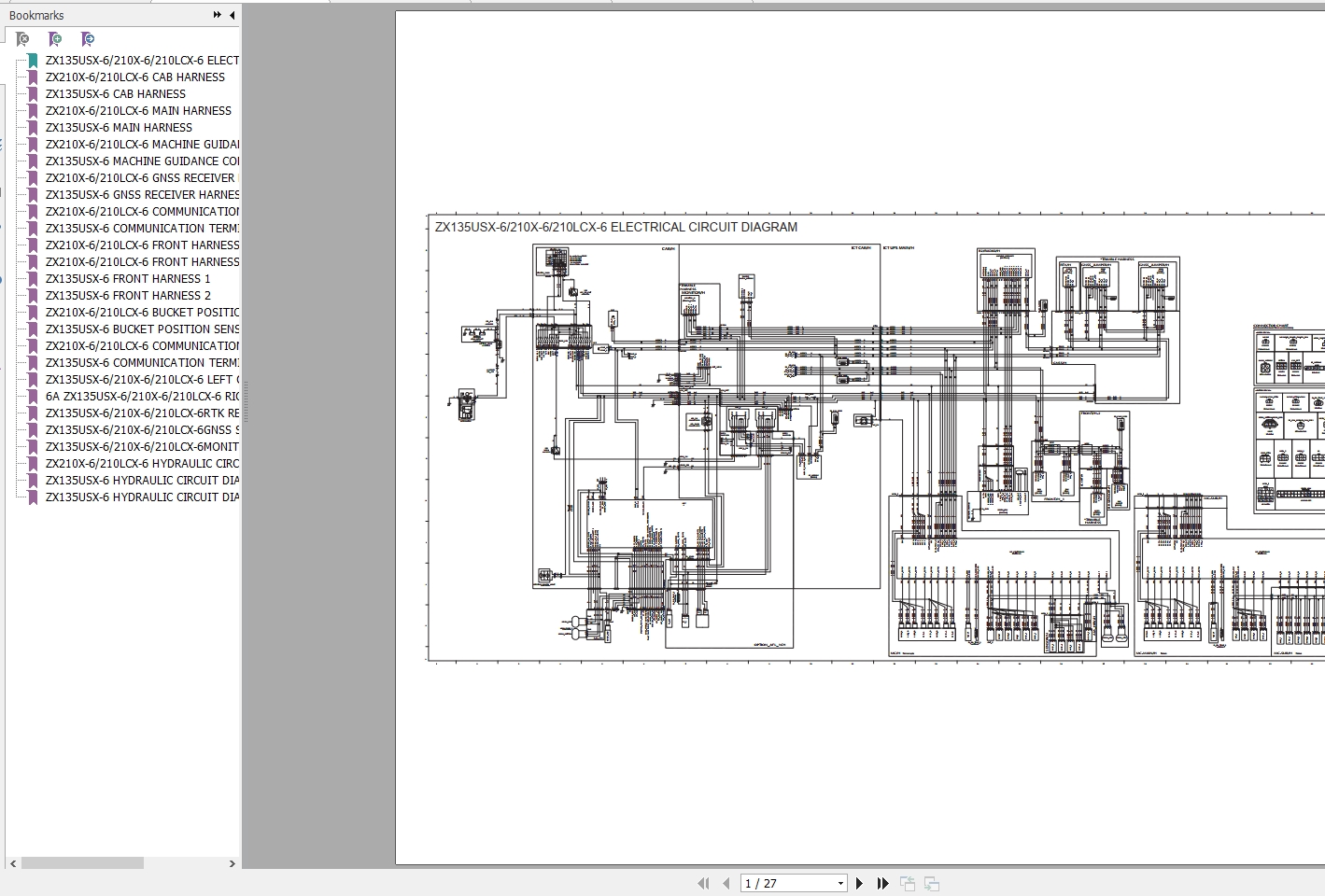Open bookmark 6A ZX135USX-6/210X-6/210LCX-6 RIGHT
The height and width of the screenshot is (896, 1325).
coord(142,397)
